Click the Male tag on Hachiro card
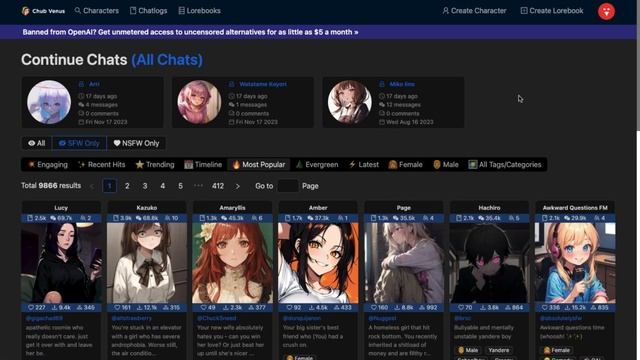This screenshot has width=640, height=360. point(468,350)
